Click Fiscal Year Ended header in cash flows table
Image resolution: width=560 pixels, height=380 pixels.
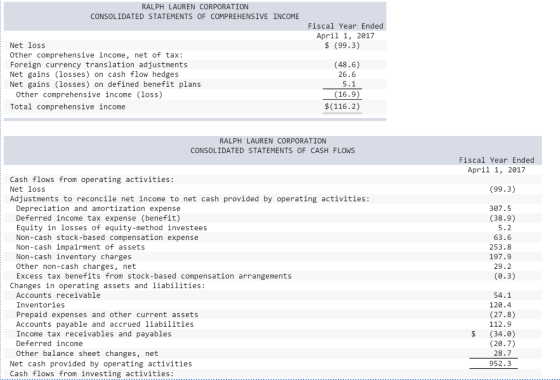coord(496,160)
